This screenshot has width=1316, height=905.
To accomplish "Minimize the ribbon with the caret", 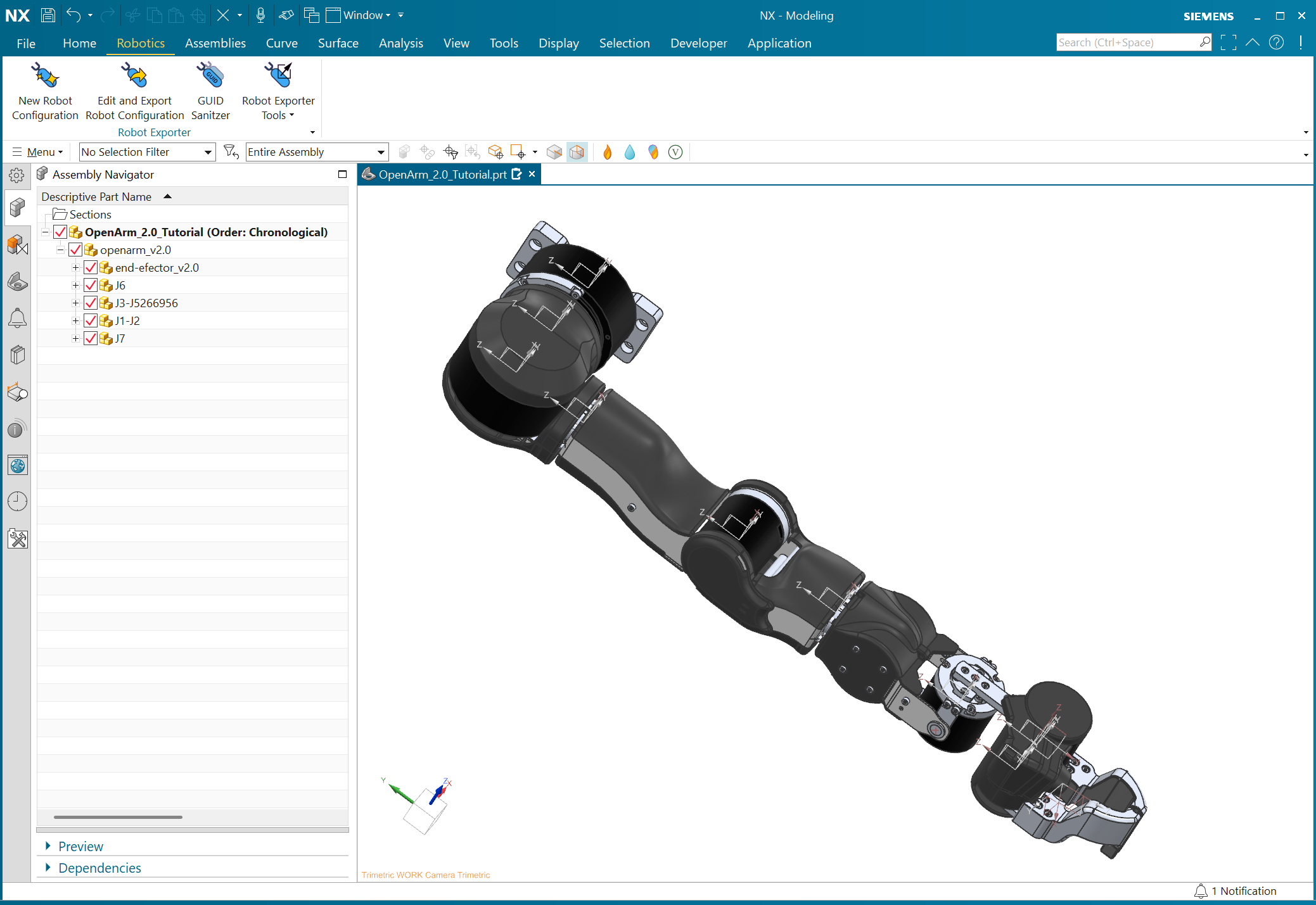I will pyautogui.click(x=1253, y=42).
